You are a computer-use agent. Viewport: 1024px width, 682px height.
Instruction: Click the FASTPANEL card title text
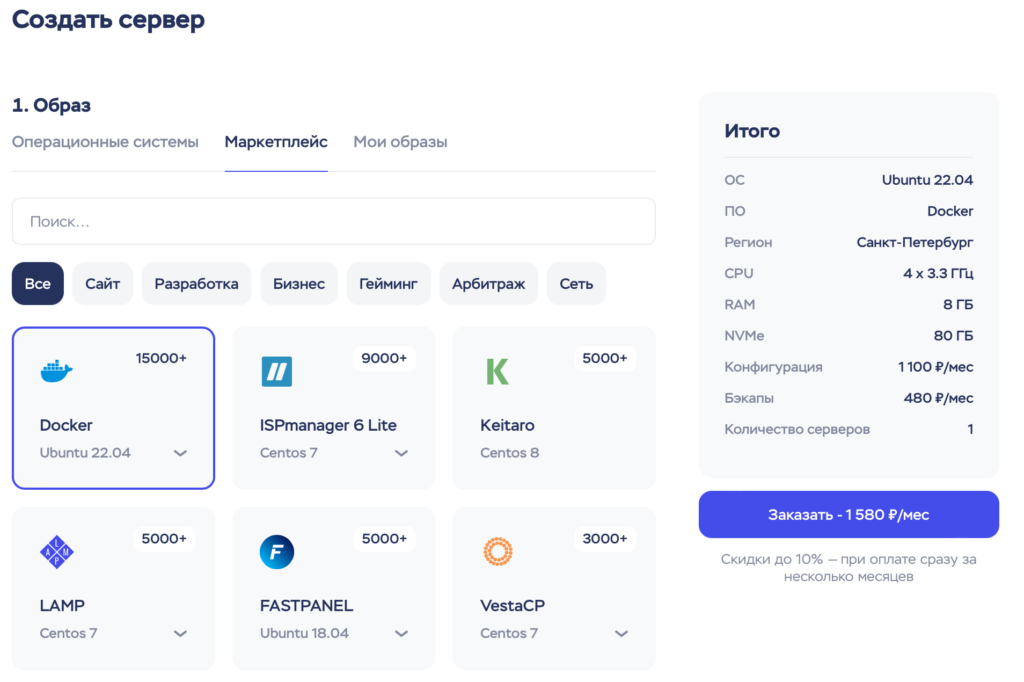pyautogui.click(x=306, y=606)
